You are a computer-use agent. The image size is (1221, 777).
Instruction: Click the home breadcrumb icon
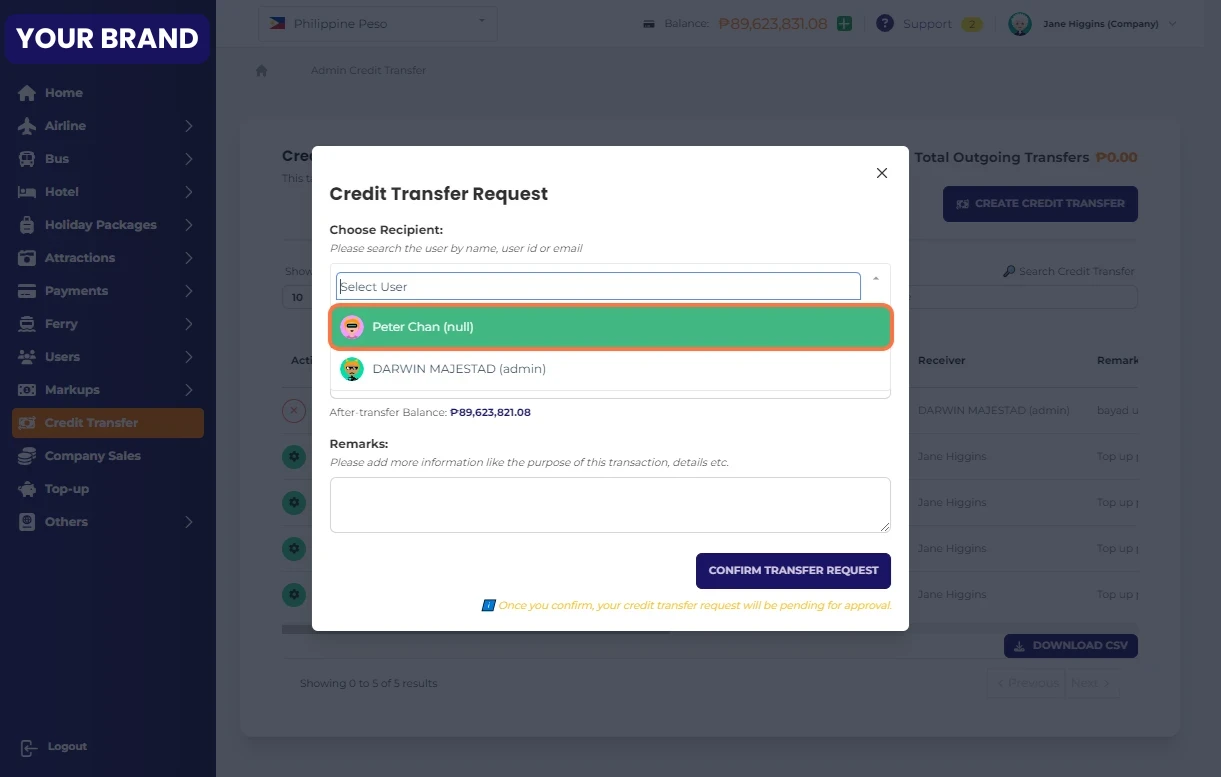(x=262, y=71)
